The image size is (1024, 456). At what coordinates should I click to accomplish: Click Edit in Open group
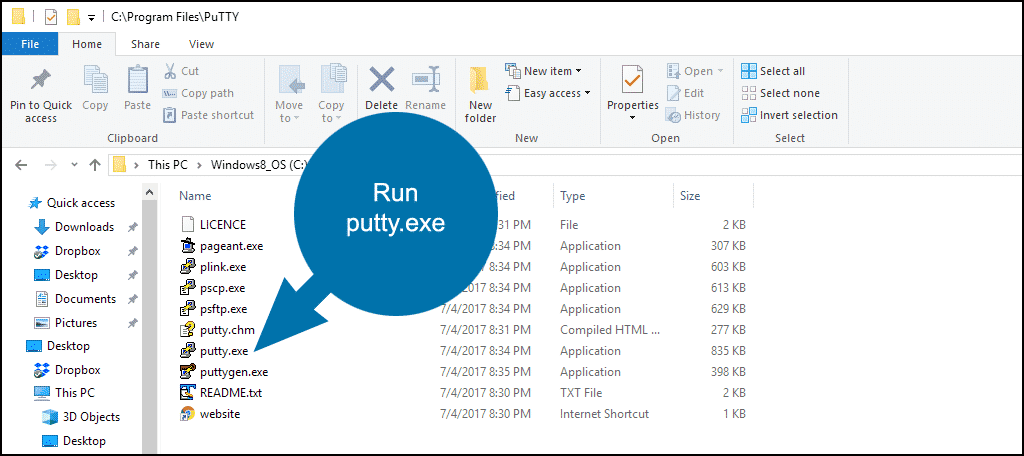[x=685, y=93]
